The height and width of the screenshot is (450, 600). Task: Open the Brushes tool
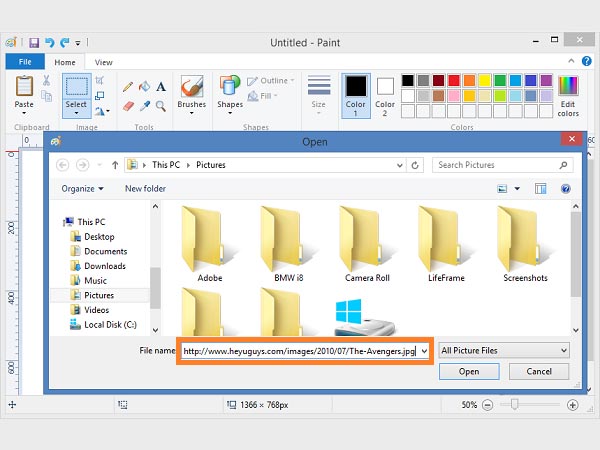tap(192, 91)
